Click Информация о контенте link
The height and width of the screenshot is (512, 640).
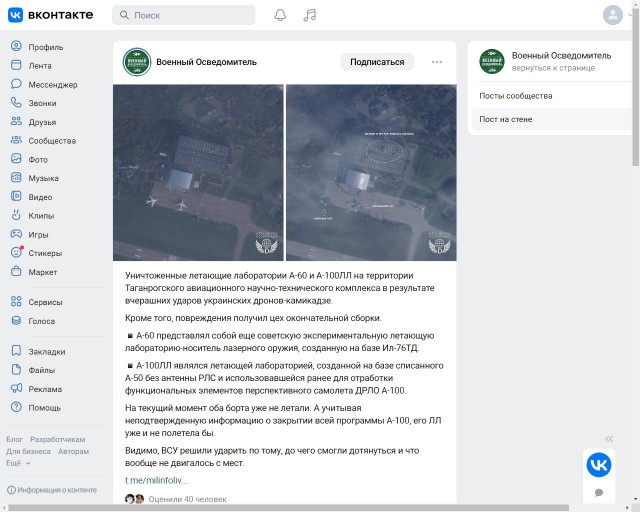point(57,490)
